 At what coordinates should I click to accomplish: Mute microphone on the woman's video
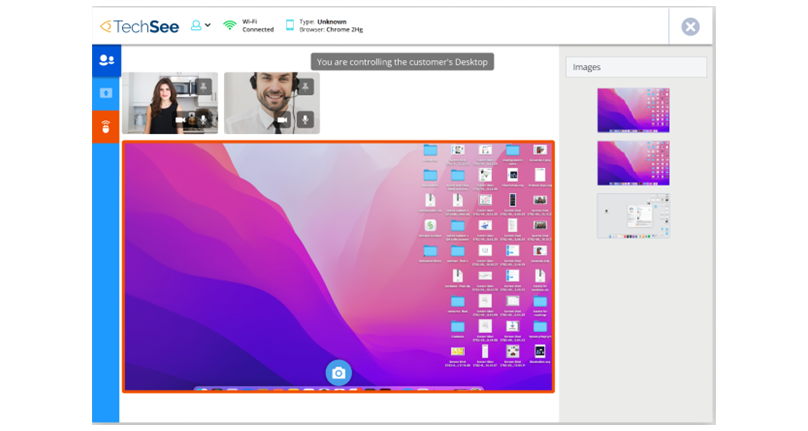tap(204, 120)
